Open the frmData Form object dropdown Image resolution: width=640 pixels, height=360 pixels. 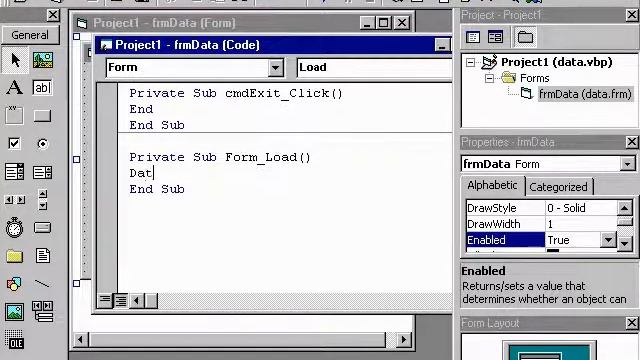(x=627, y=164)
